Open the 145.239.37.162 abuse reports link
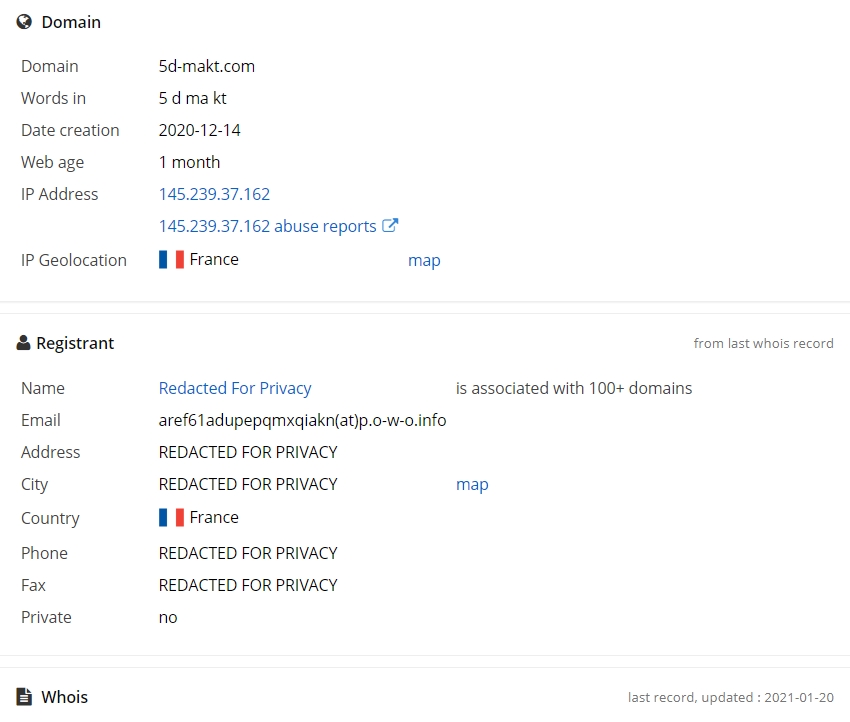The width and height of the screenshot is (850, 722). tap(267, 226)
